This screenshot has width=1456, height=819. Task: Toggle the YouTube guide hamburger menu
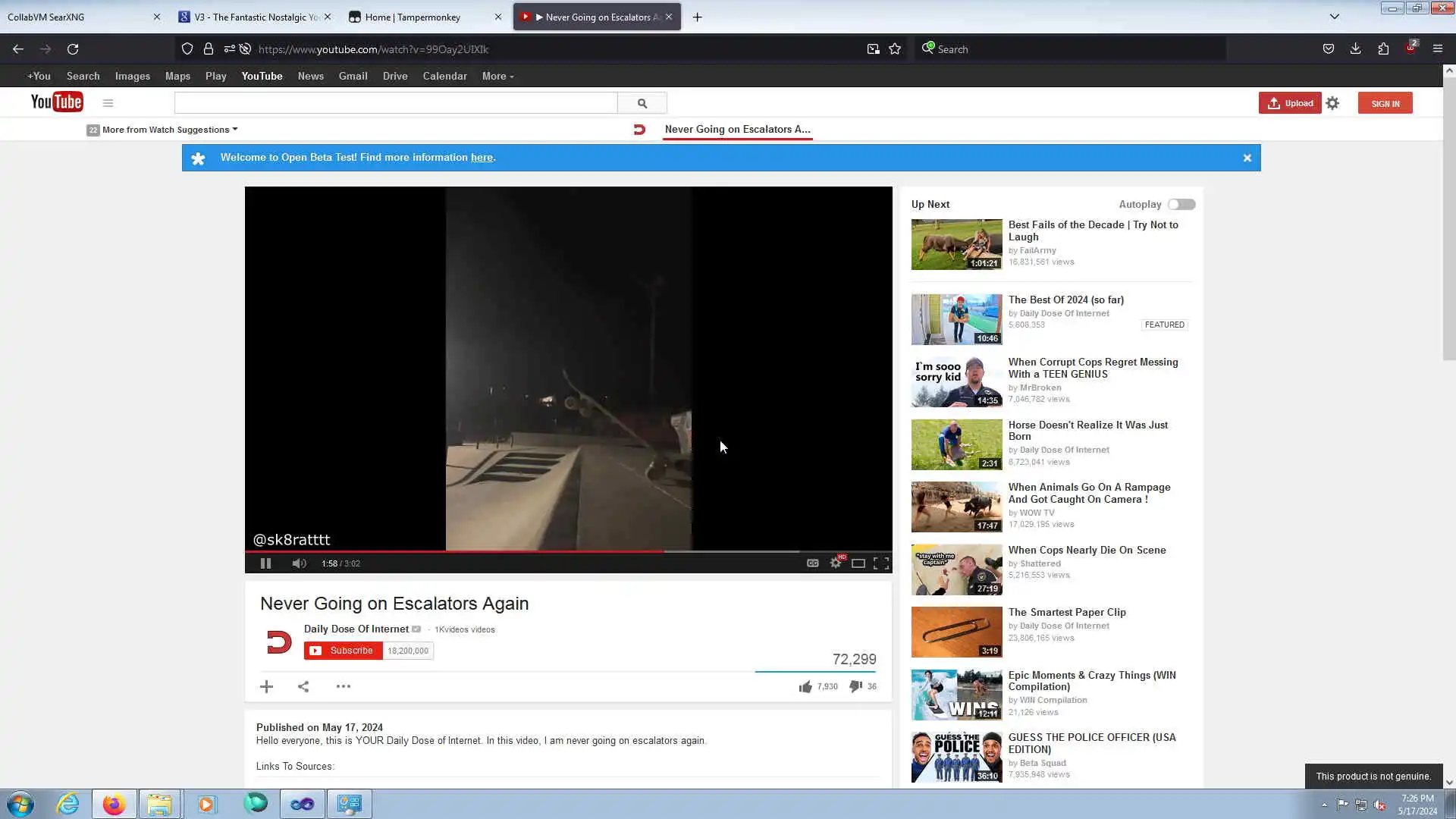pos(108,103)
